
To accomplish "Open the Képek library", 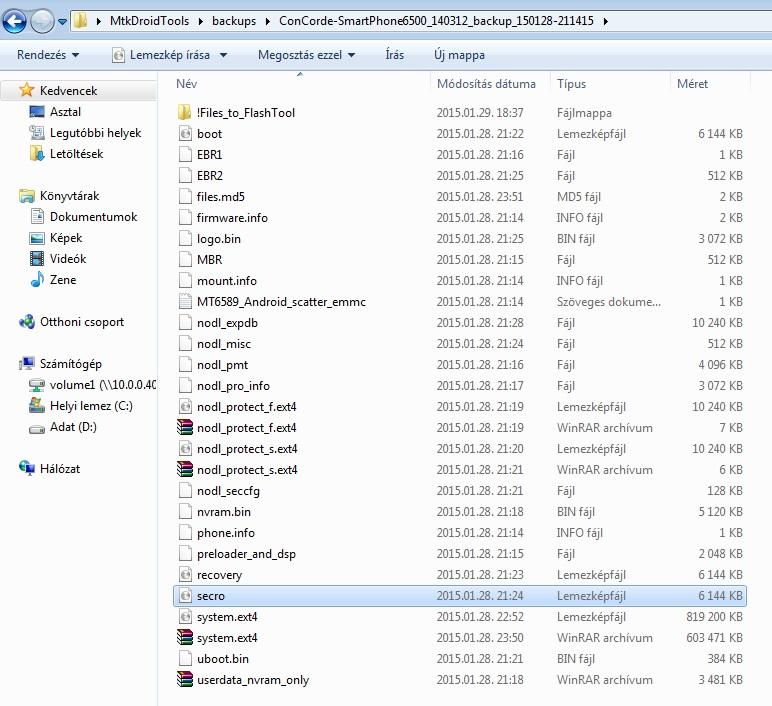I will [x=66, y=238].
